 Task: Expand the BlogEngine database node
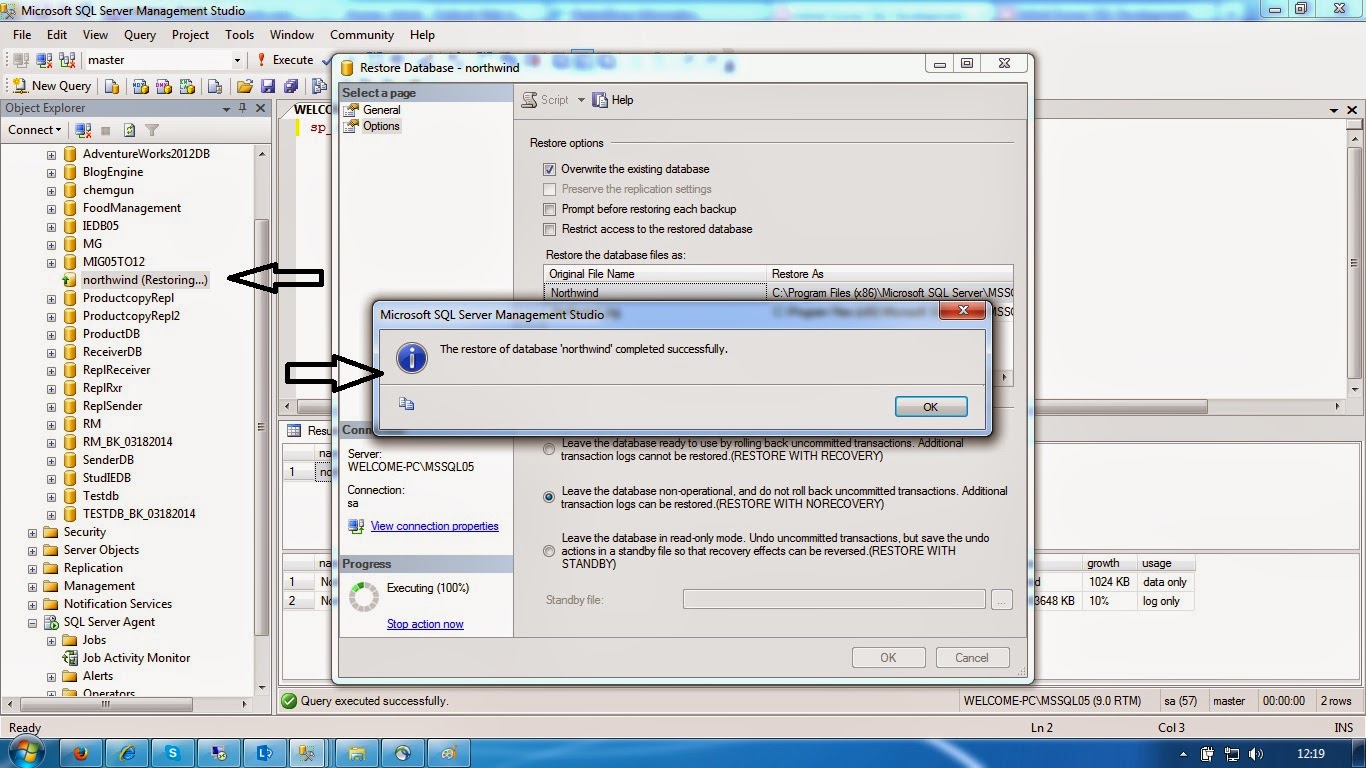(51, 172)
